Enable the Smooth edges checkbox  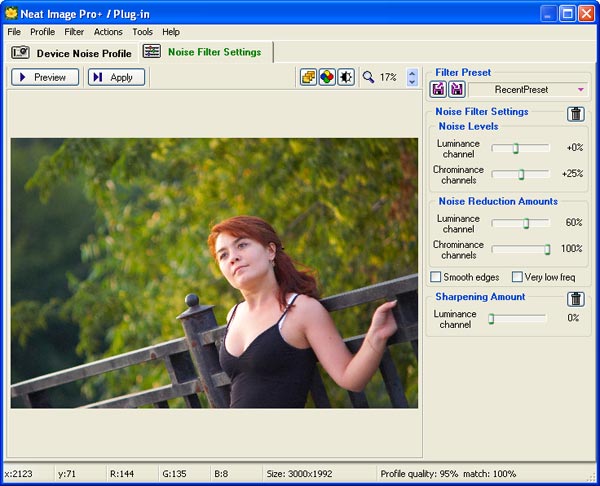pos(435,277)
